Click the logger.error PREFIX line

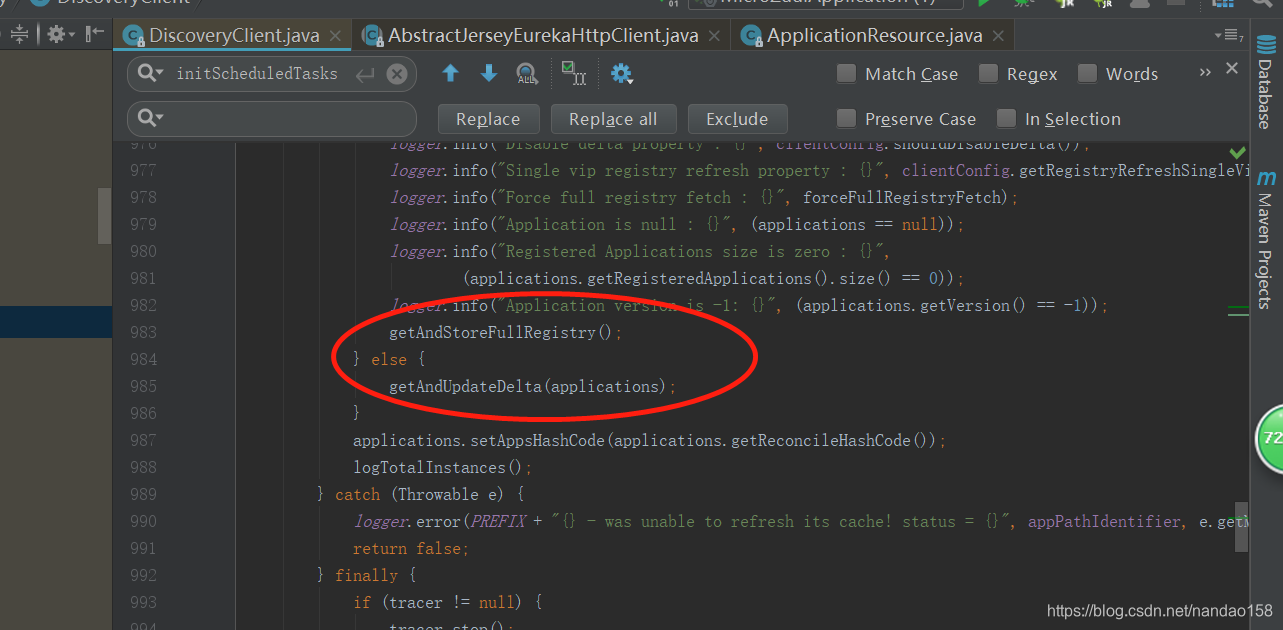[800, 521]
